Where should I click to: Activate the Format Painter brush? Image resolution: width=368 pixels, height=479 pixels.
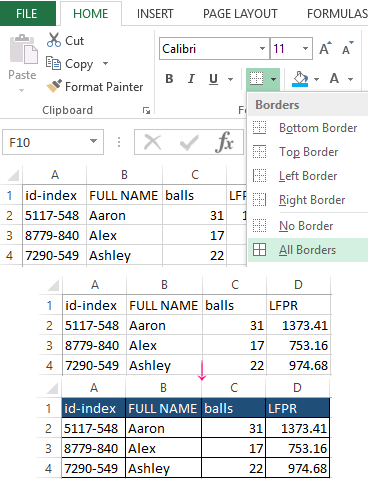click(54, 86)
